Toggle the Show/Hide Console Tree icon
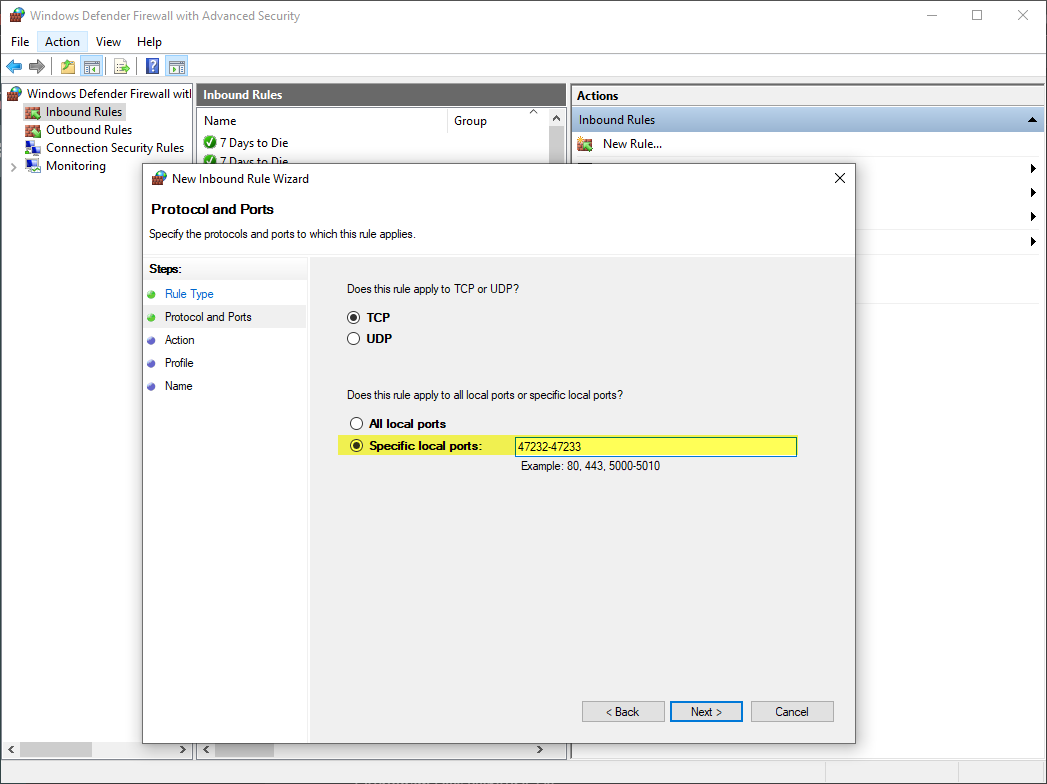This screenshot has height=784, width=1047. [91, 66]
